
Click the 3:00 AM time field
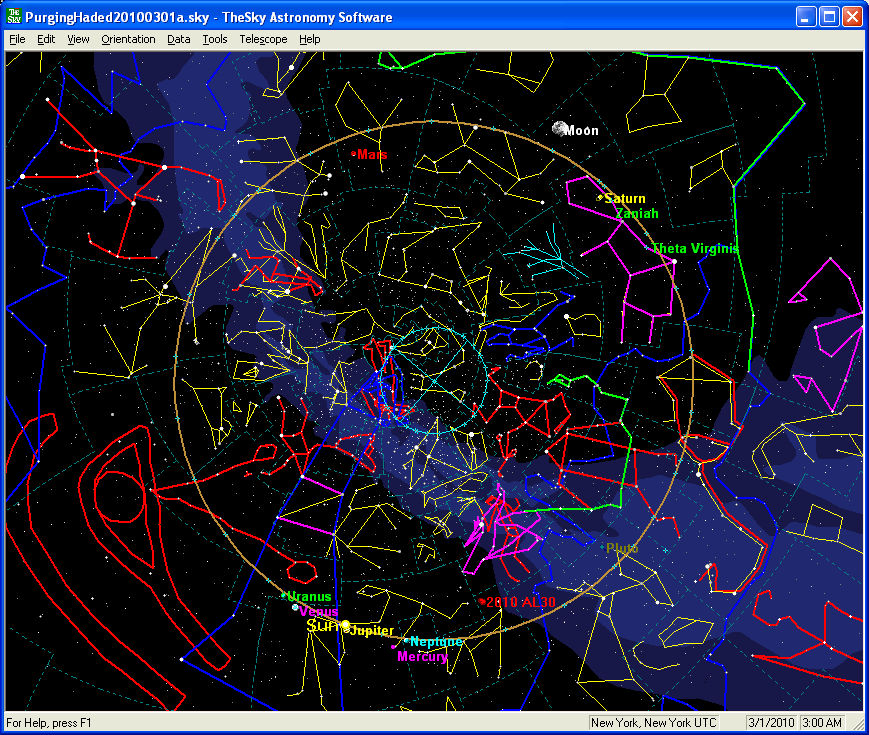[823, 723]
